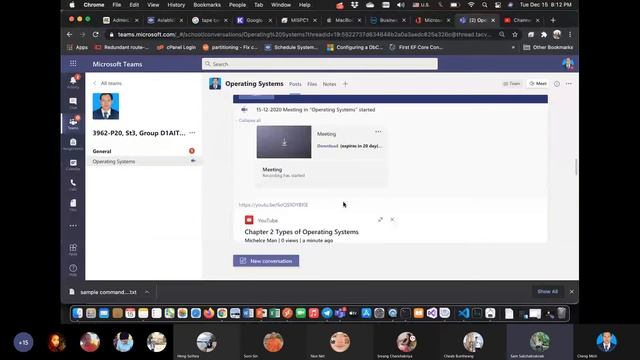Expand options for sample command download
Viewport: 640px width, 360px height.
coord(147,292)
